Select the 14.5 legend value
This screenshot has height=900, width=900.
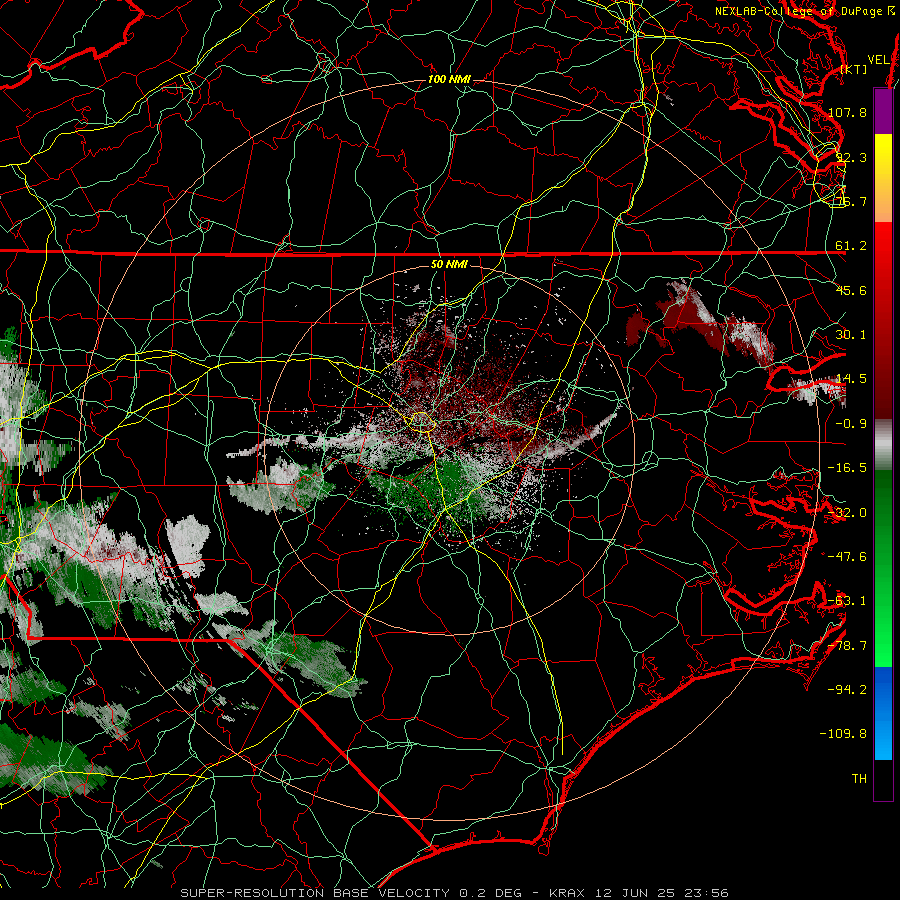(851, 379)
